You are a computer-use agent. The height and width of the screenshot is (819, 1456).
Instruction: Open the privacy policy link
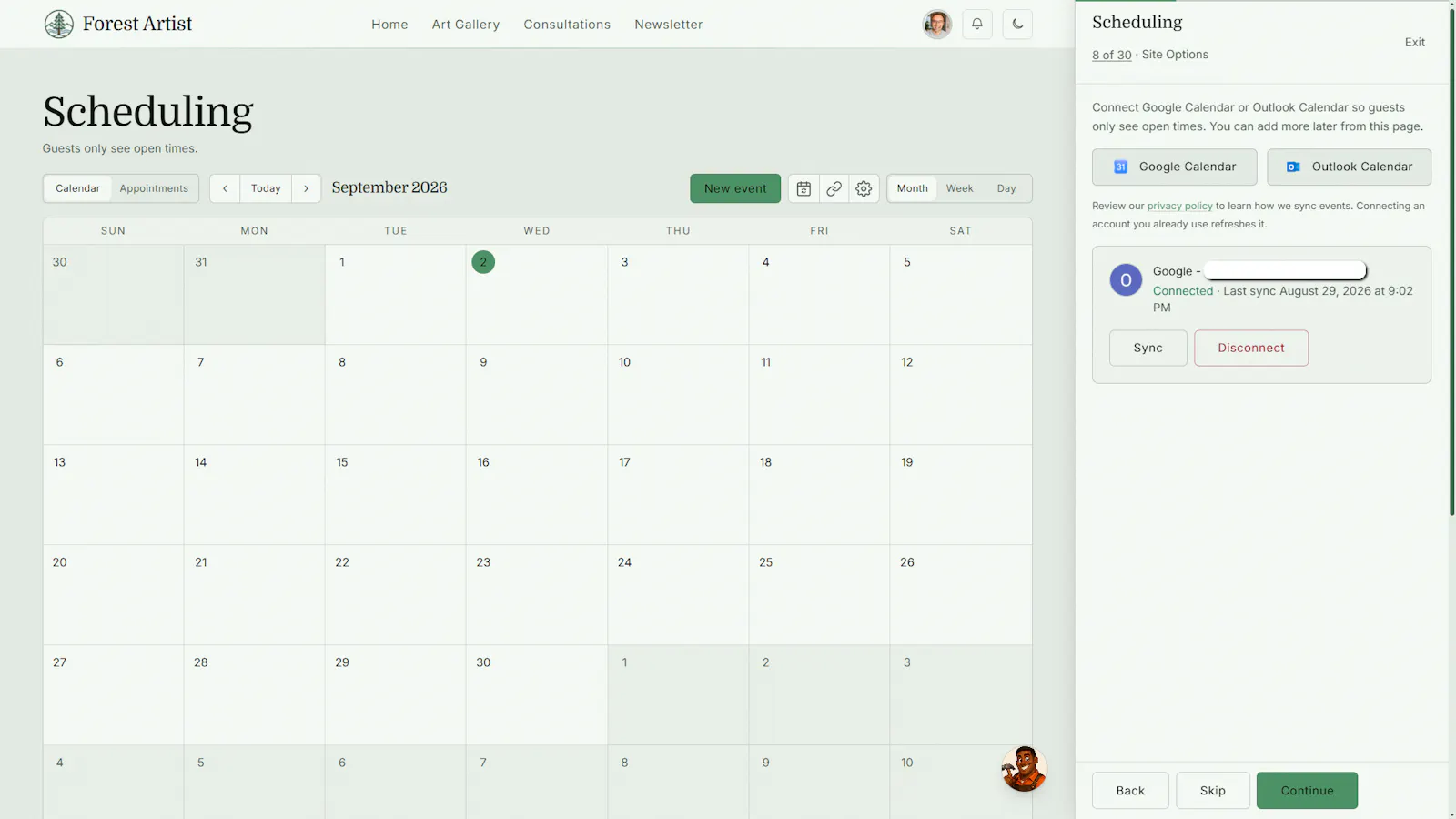(x=1179, y=206)
